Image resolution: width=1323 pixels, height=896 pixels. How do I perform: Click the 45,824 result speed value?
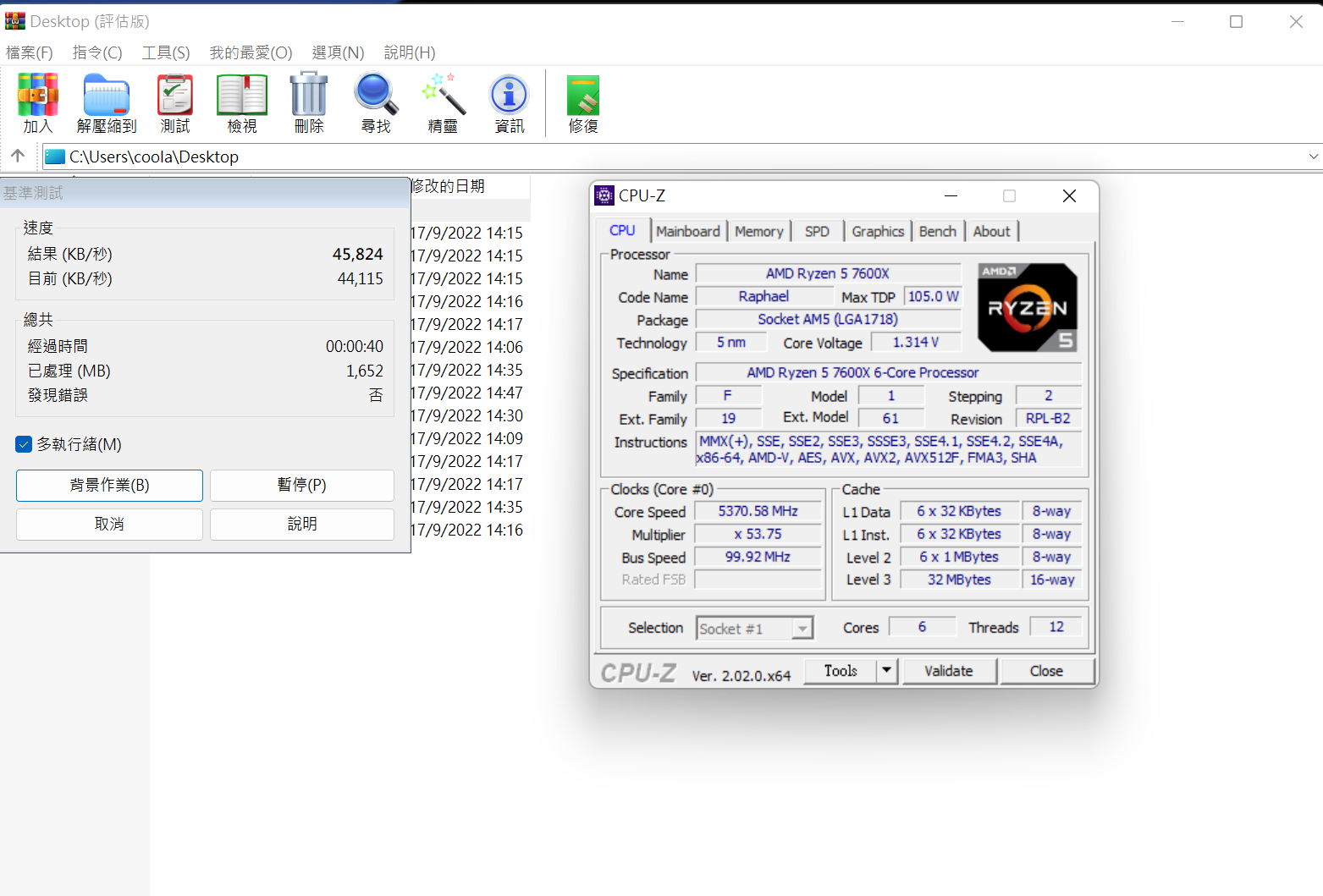(x=357, y=254)
